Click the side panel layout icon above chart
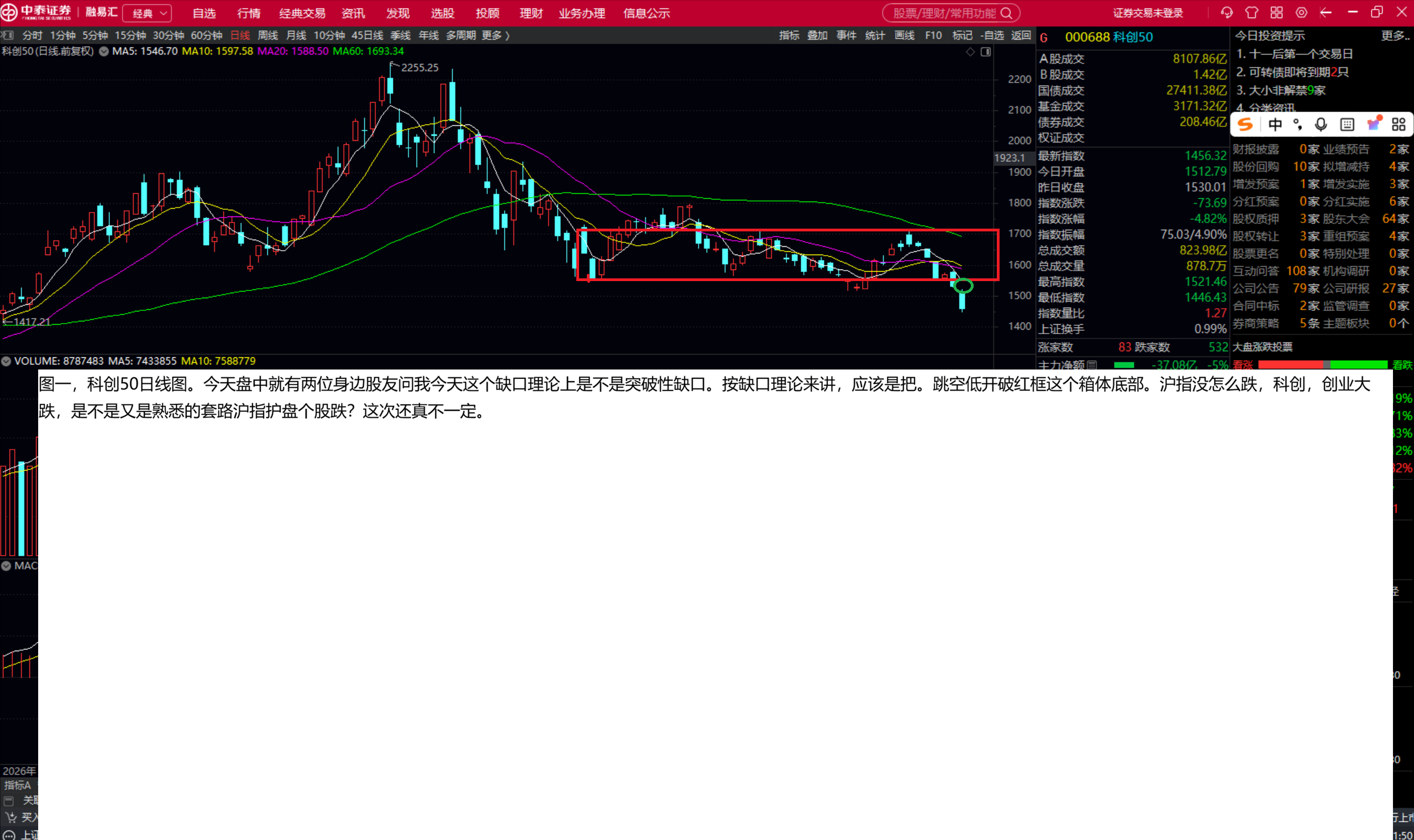This screenshot has width=1414, height=840. pyautogui.click(x=986, y=52)
